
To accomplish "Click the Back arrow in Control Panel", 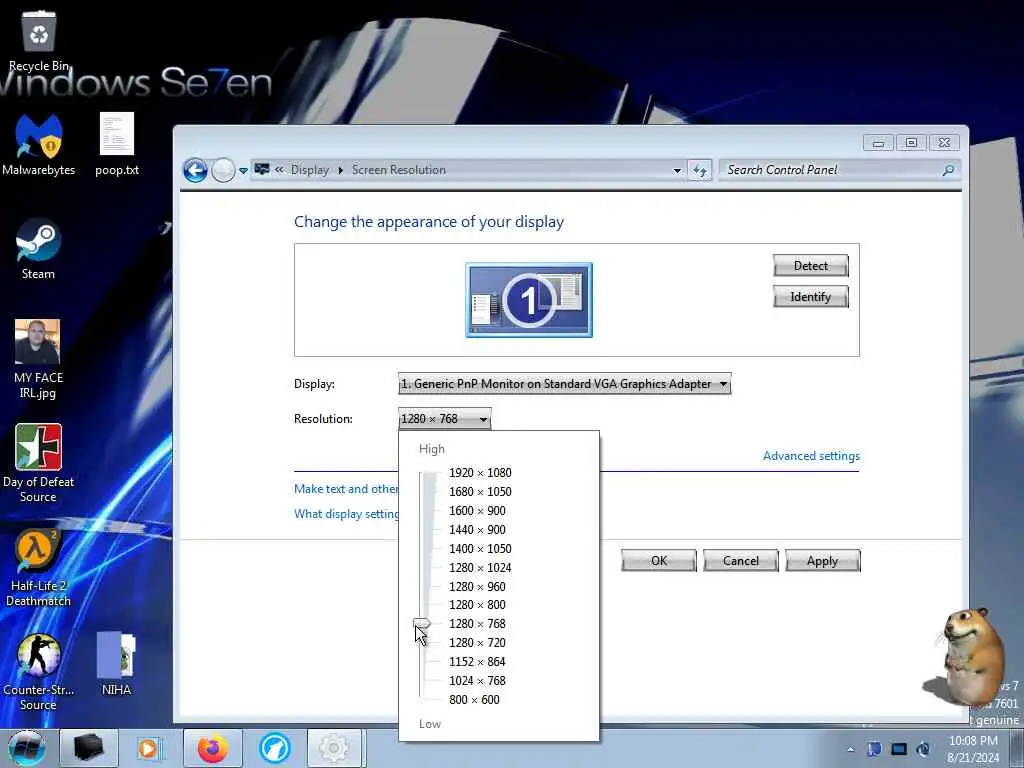I will (195, 170).
